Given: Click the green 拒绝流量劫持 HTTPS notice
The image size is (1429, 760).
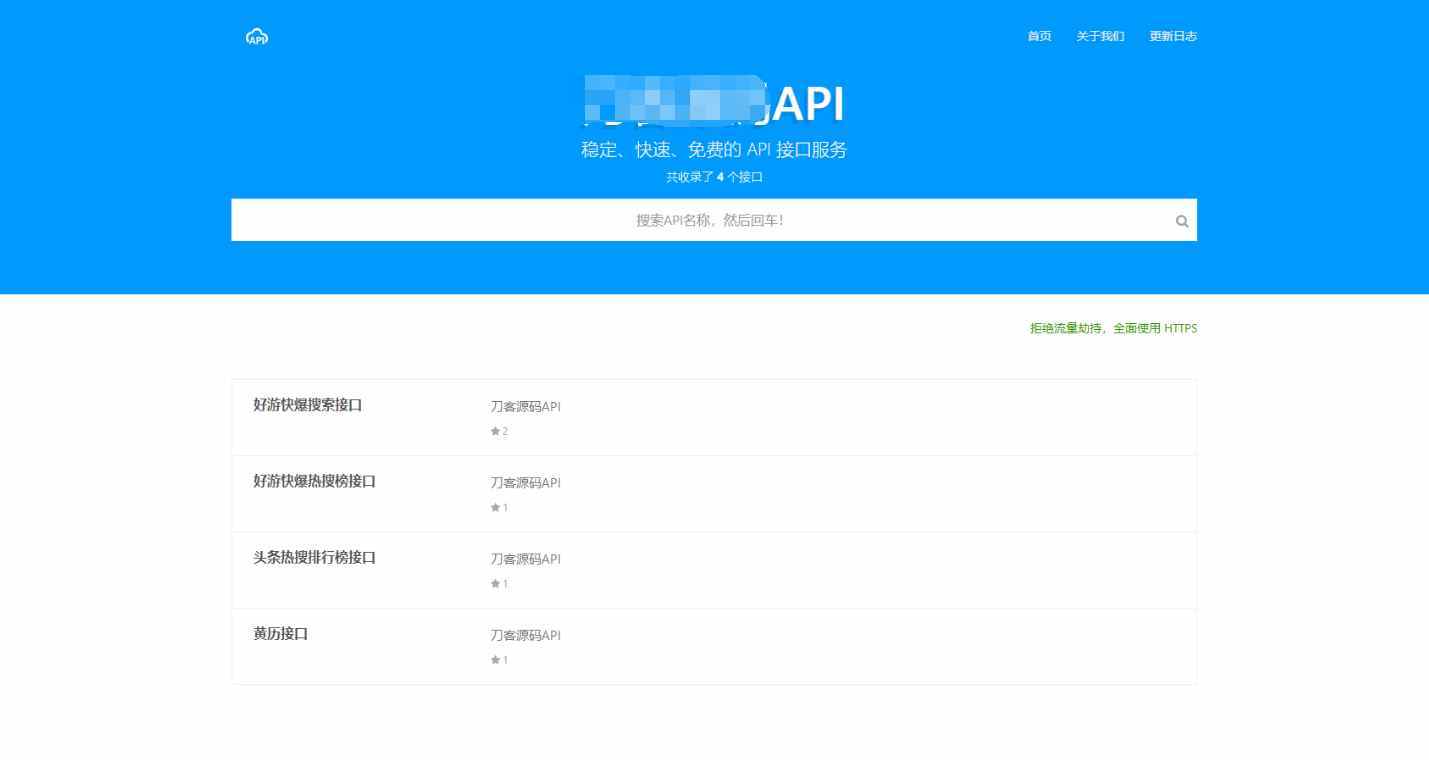Looking at the screenshot, I should click(x=1113, y=328).
